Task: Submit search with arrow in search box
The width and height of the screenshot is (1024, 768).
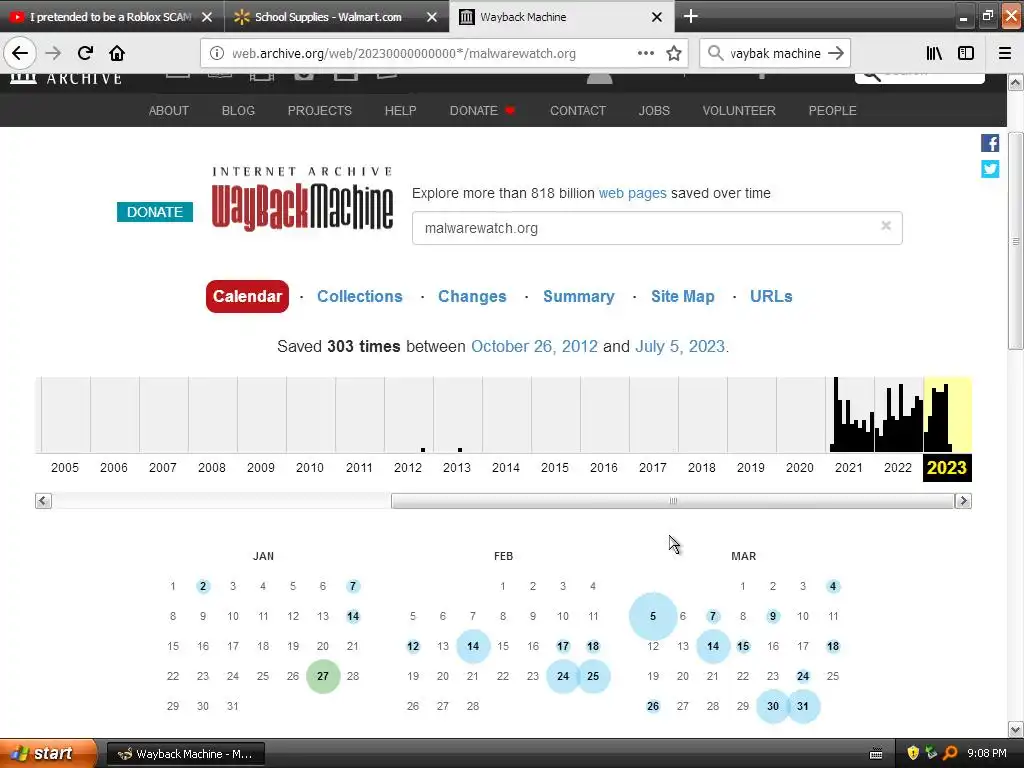Action: (x=836, y=54)
